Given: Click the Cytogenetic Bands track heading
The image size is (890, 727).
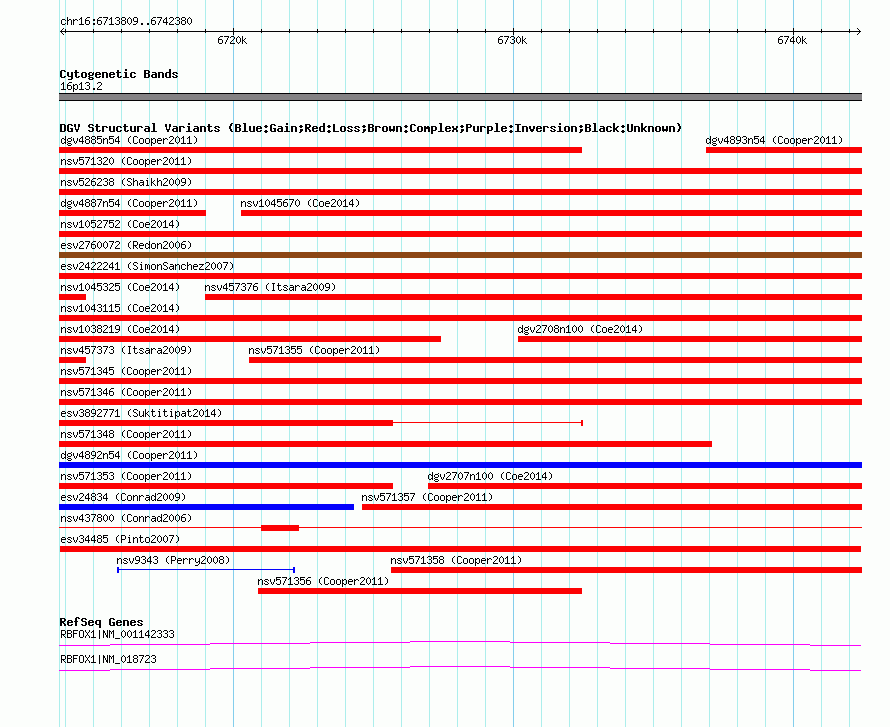Looking at the screenshot, I should click(x=119, y=74).
